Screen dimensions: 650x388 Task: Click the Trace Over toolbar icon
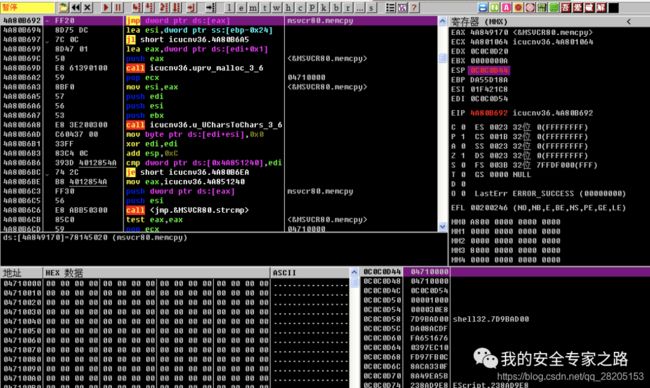point(177,7)
